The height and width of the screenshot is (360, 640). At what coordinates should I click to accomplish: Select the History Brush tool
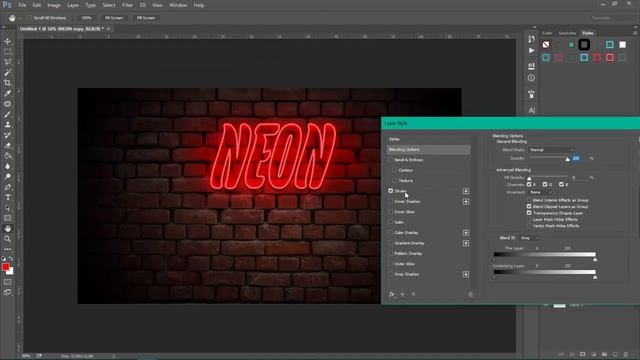click(x=8, y=135)
